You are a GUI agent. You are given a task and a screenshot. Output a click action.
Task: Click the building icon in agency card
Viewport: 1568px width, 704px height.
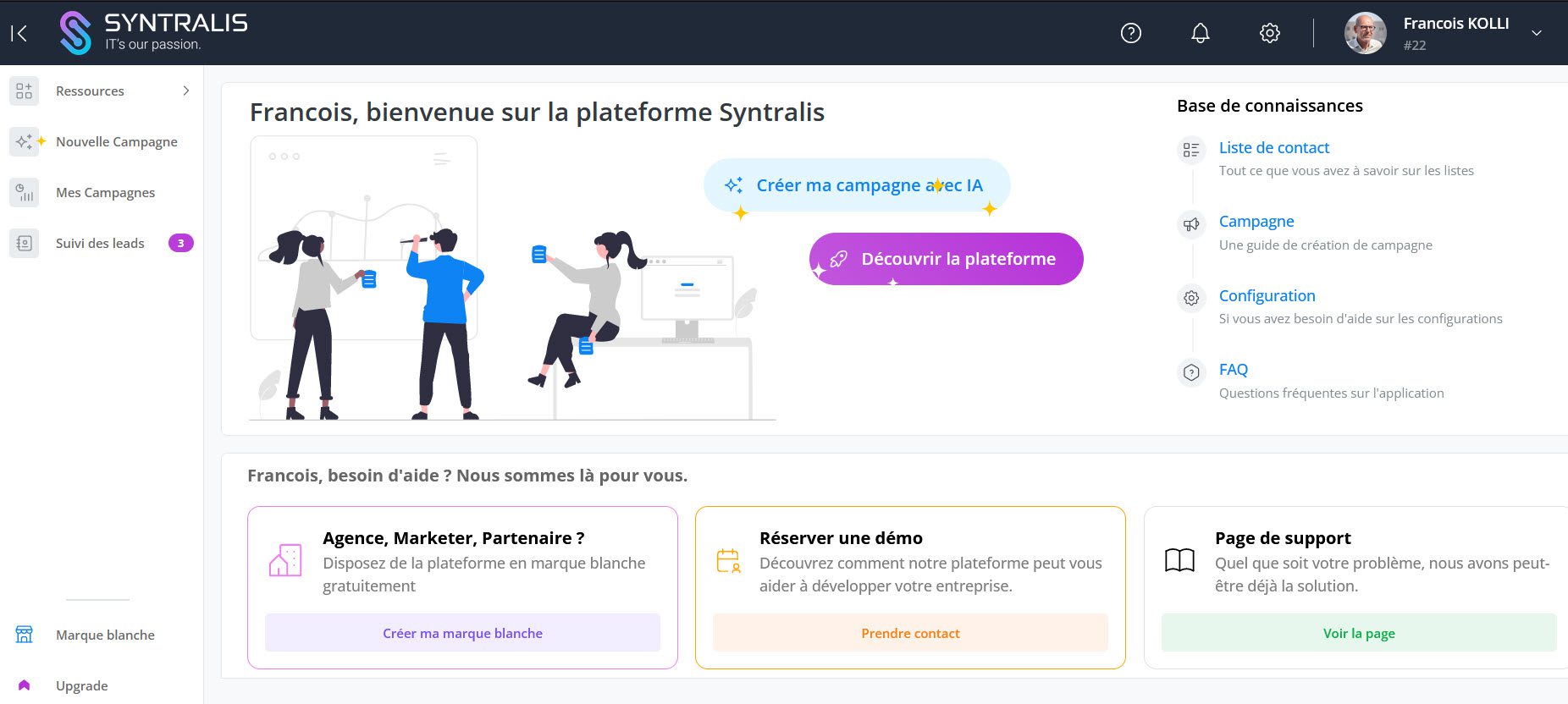tap(285, 560)
